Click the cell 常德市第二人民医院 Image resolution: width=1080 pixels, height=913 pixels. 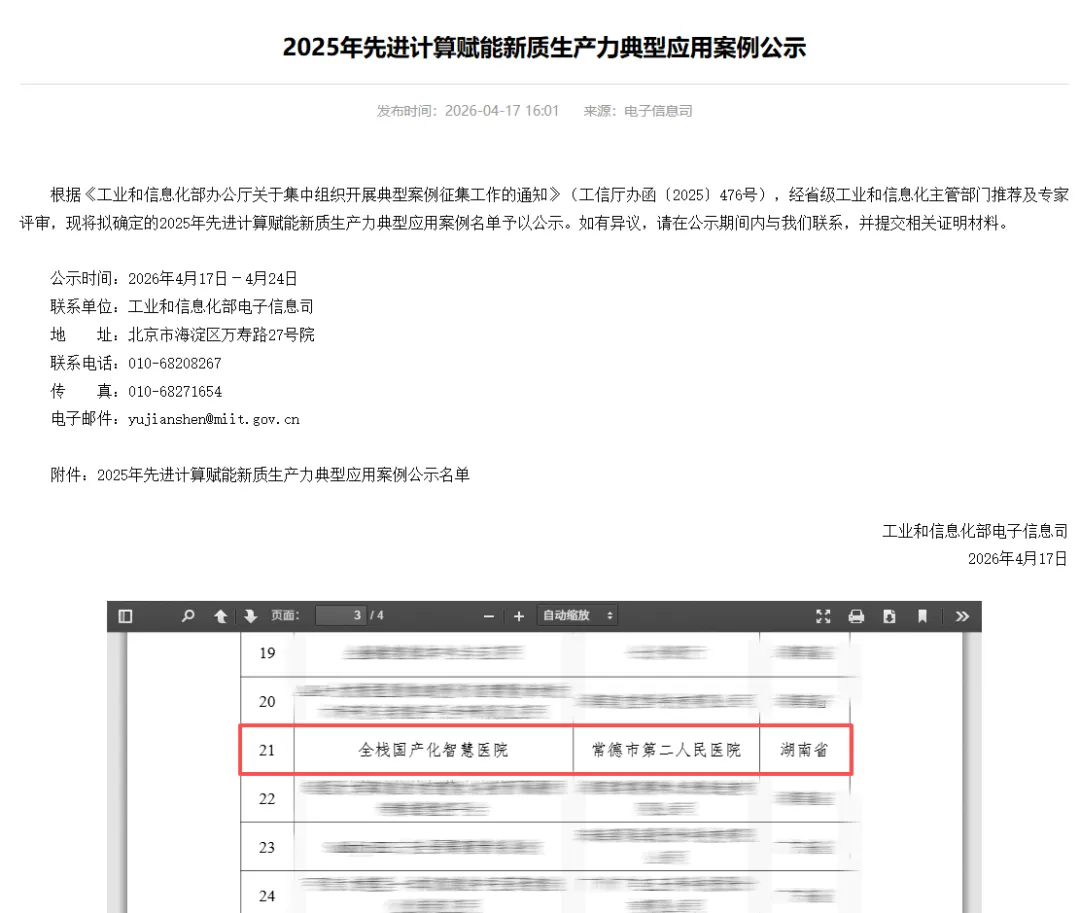[666, 750]
